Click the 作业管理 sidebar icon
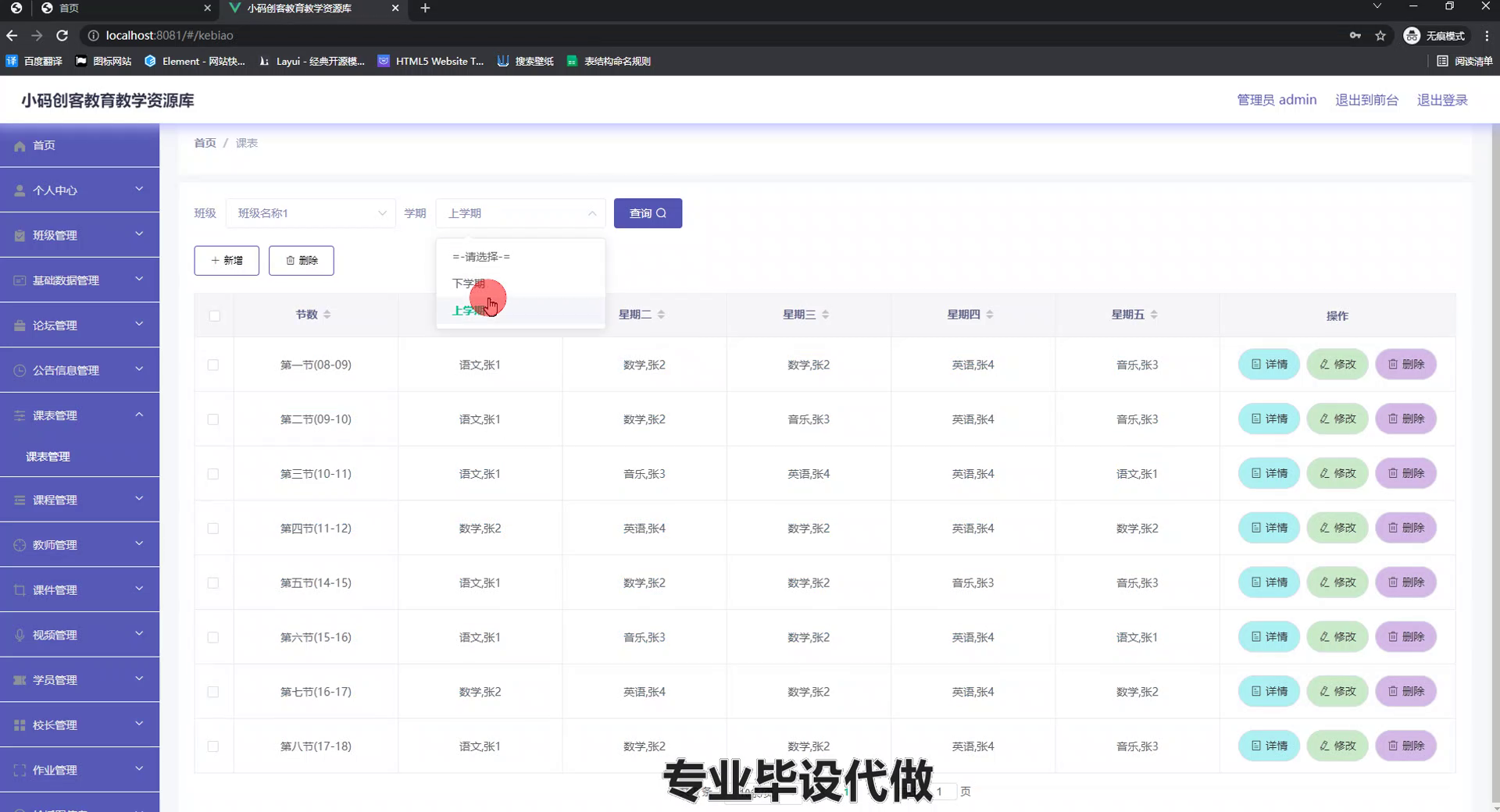The image size is (1500, 812). (x=20, y=771)
